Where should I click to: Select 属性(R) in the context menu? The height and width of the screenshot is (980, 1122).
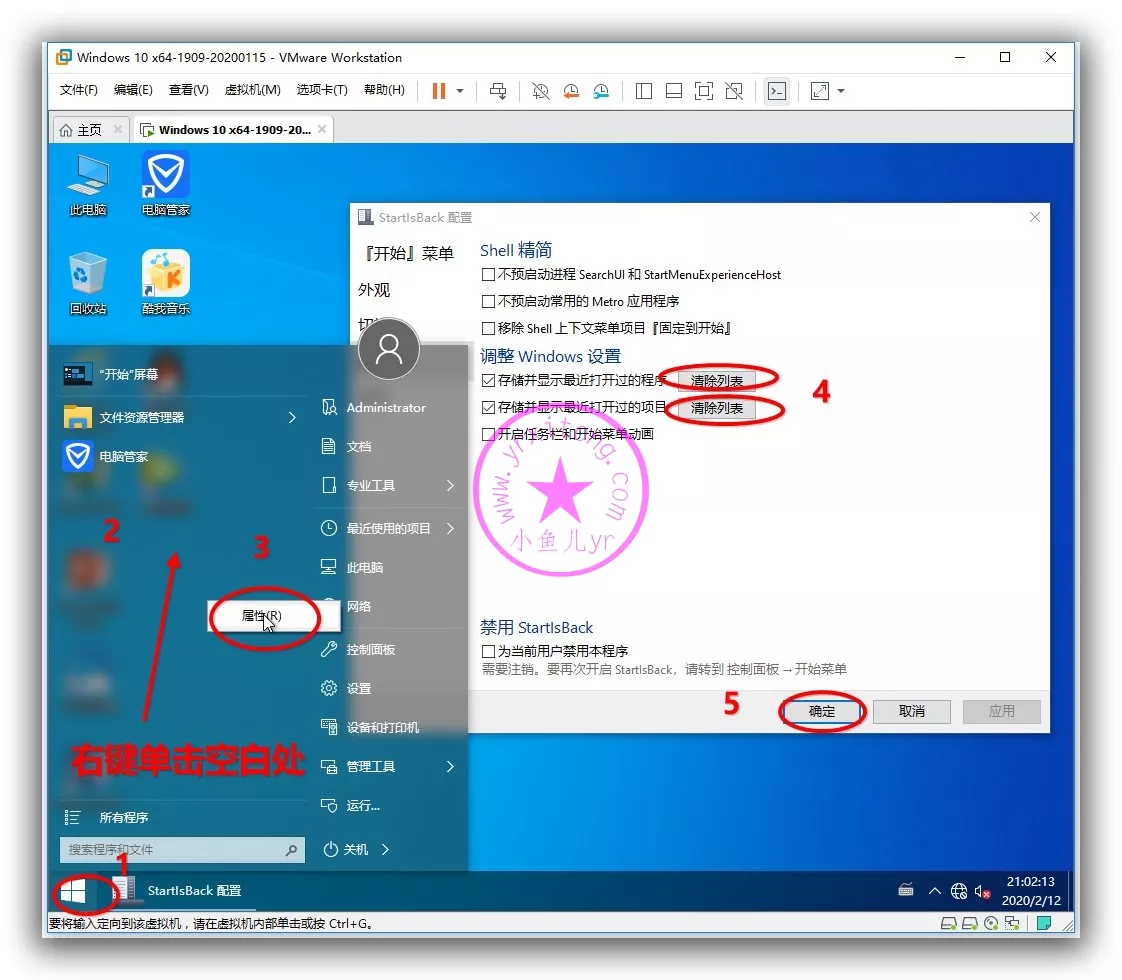[262, 616]
